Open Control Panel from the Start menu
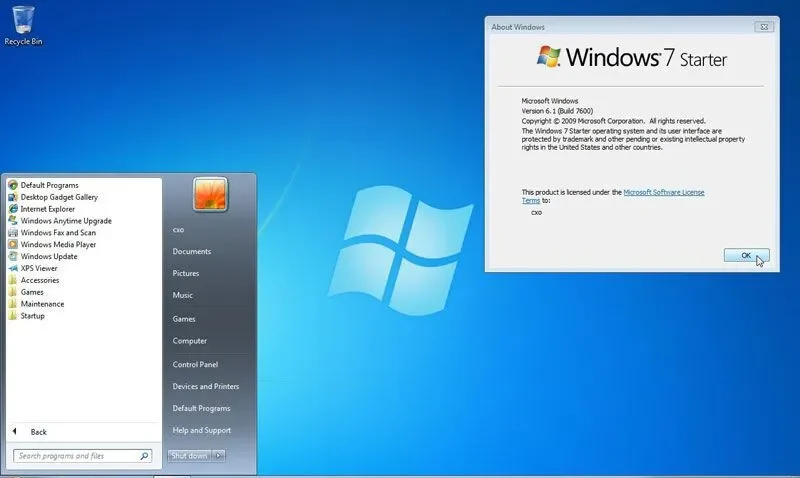The height and width of the screenshot is (478, 800). tap(195, 365)
